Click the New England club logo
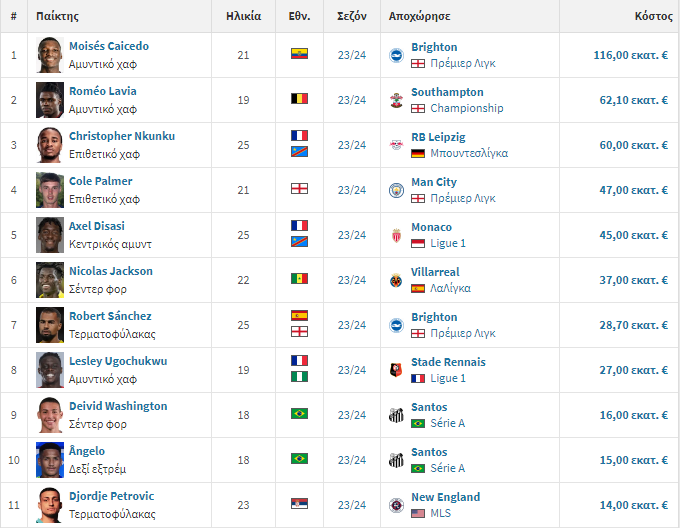 [396, 505]
